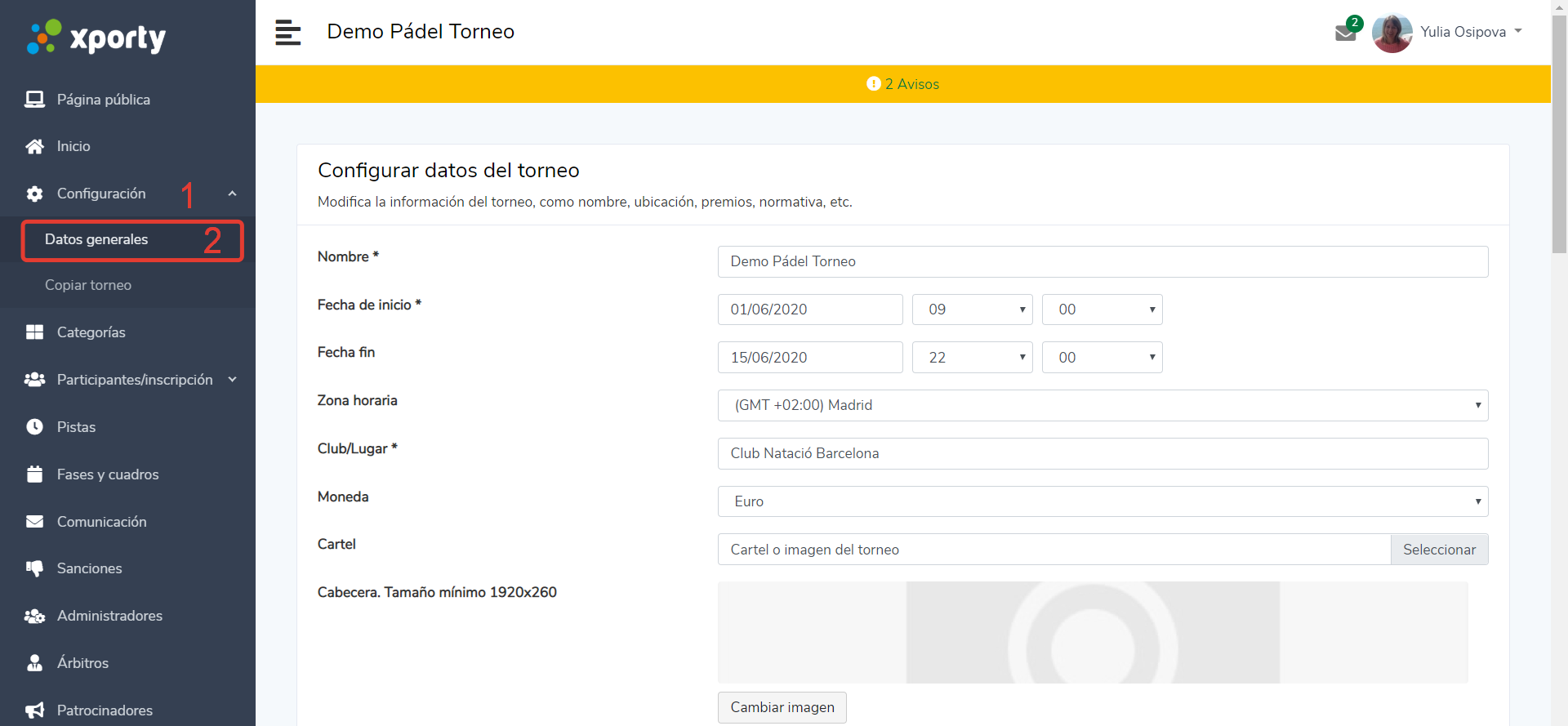
Task: Open Datos generales submenu item
Action: (96, 239)
